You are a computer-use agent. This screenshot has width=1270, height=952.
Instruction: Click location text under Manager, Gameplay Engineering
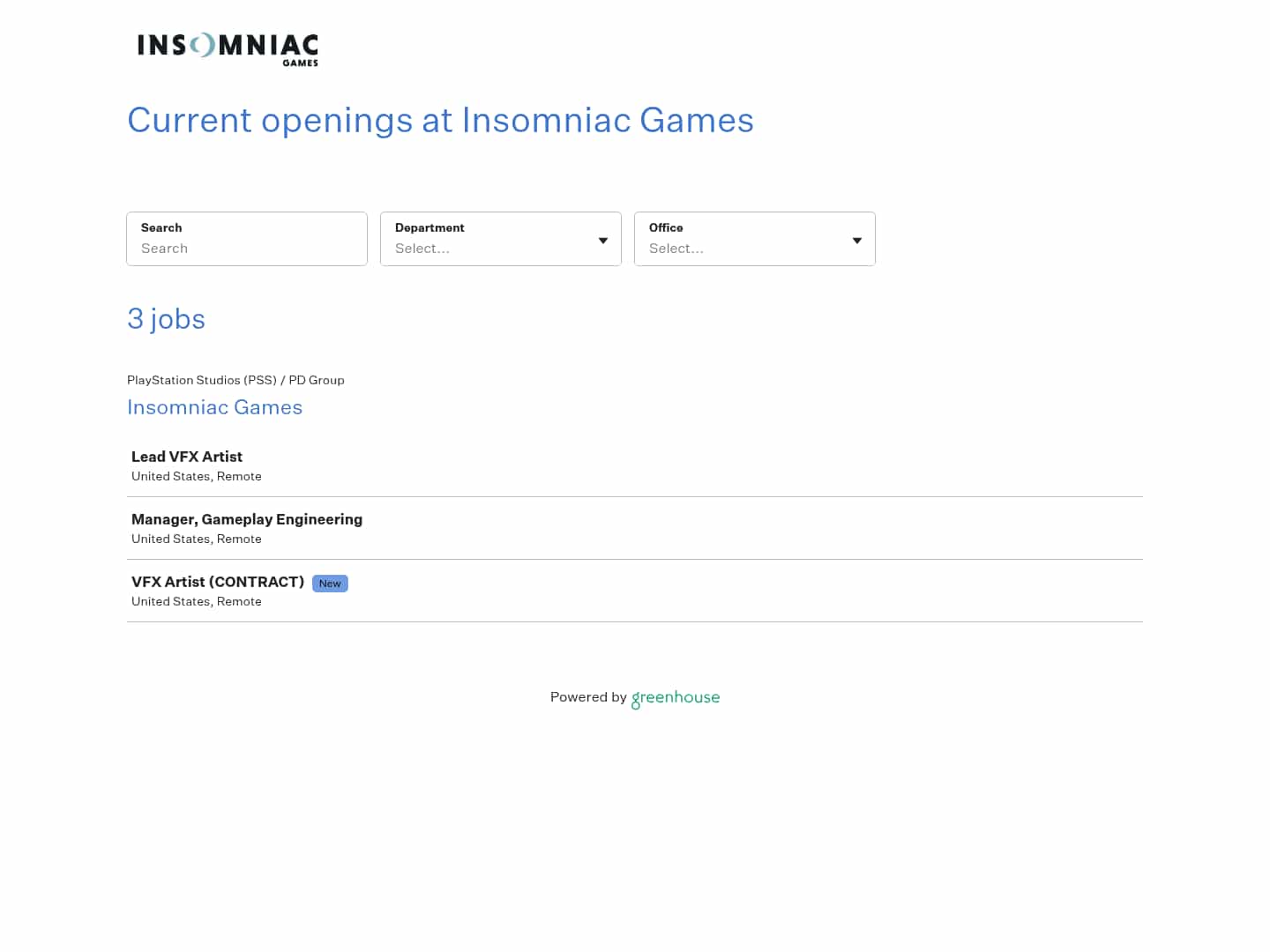(x=197, y=539)
